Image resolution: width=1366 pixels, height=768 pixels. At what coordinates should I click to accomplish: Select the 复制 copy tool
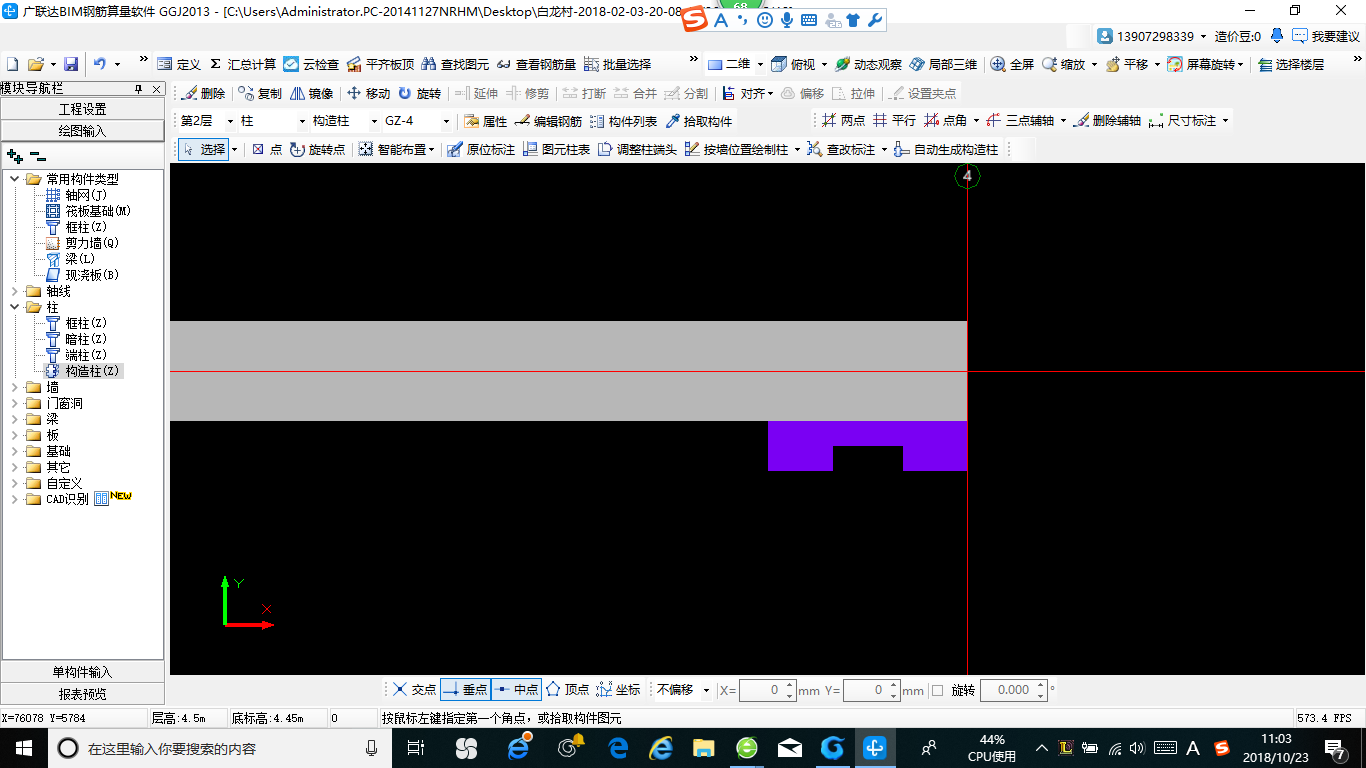[x=260, y=93]
